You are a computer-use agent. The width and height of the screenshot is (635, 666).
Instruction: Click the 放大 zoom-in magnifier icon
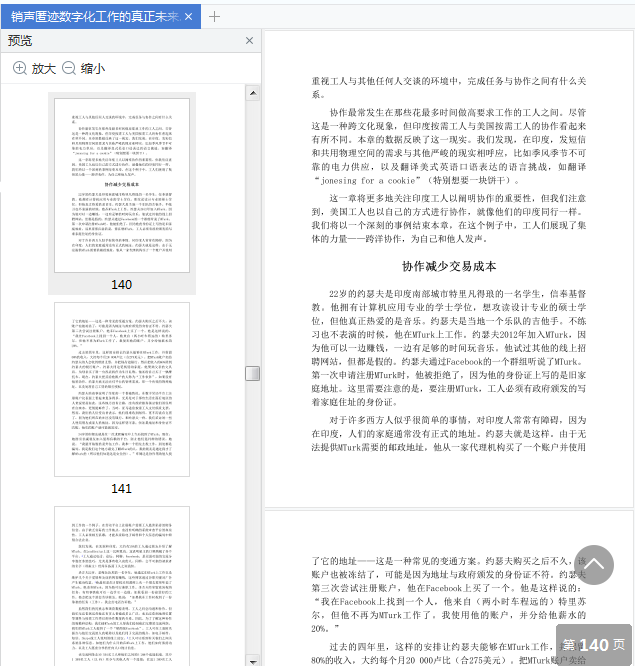[20, 68]
